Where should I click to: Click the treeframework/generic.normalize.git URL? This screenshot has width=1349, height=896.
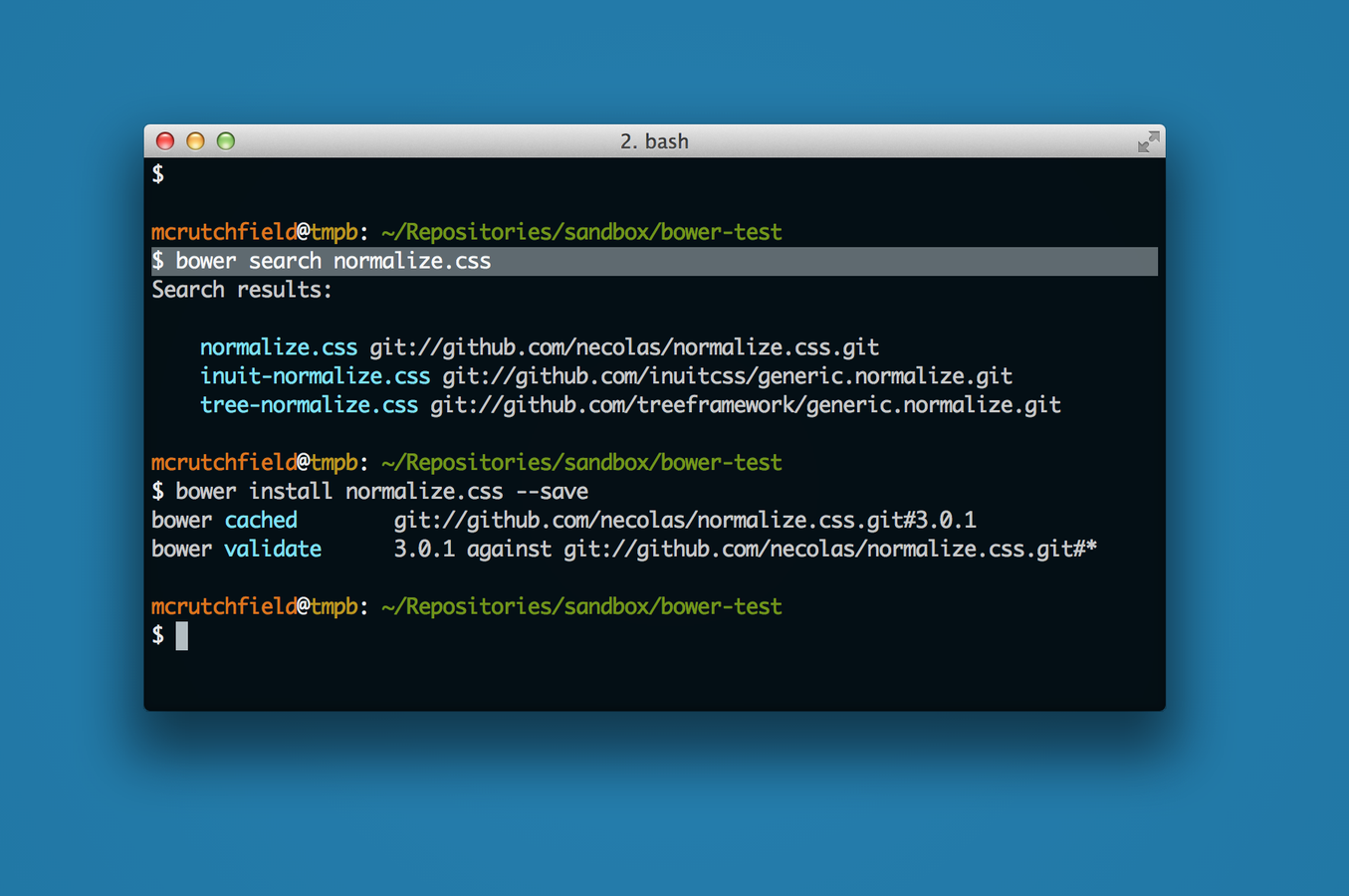(746, 405)
